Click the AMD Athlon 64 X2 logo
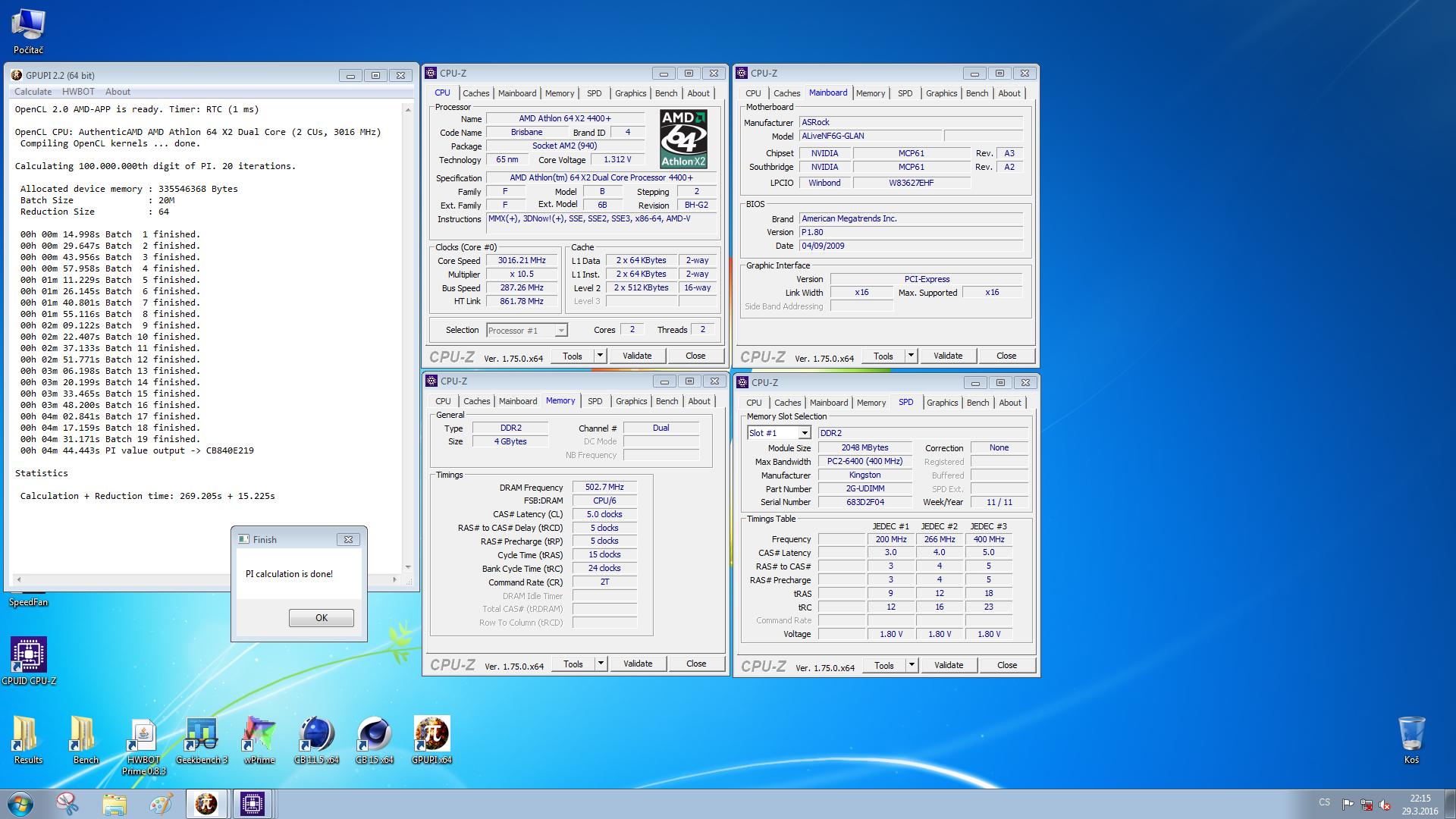This screenshot has width=1456, height=819. point(683,139)
